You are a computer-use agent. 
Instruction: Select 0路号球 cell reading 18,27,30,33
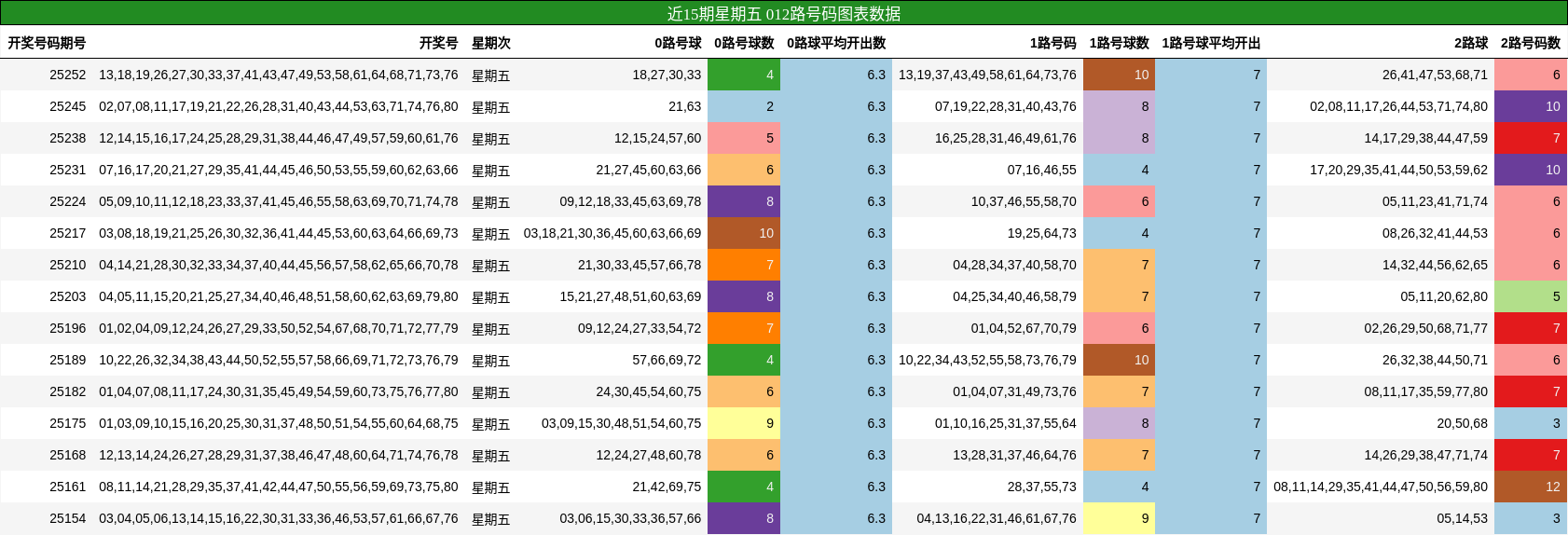pos(667,75)
